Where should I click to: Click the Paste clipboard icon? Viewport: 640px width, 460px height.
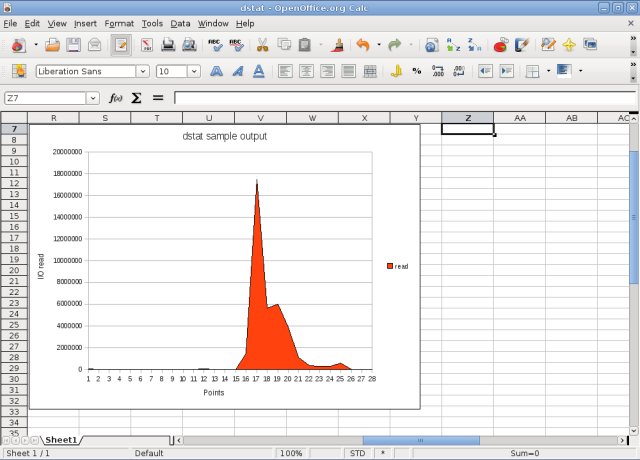(x=305, y=45)
